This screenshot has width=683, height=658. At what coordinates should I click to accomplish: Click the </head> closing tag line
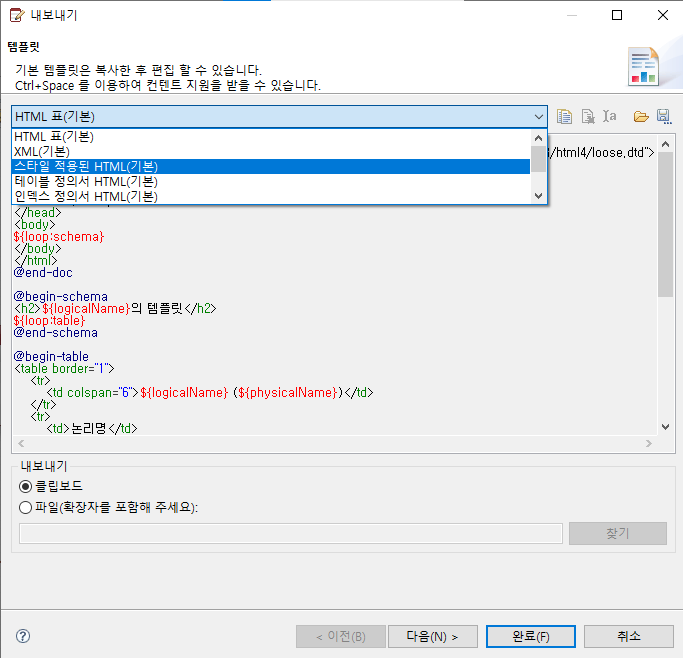pyautogui.click(x=38, y=213)
